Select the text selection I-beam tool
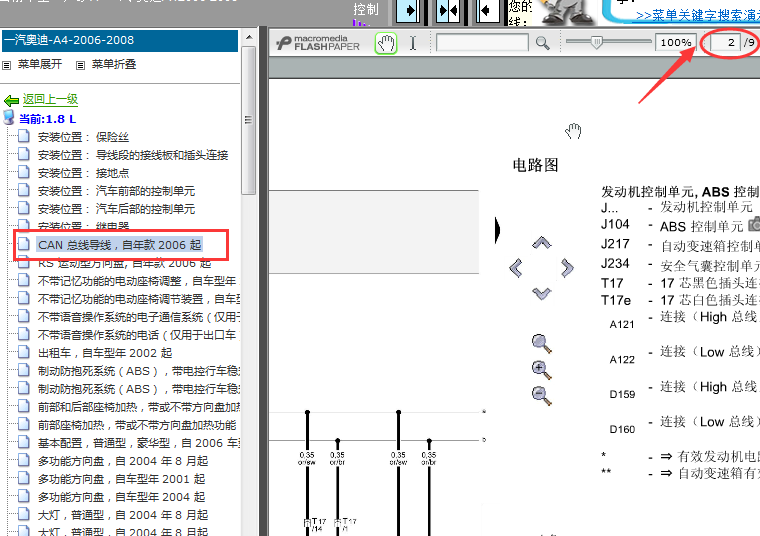Screen dimensions: 760x536 (412, 43)
